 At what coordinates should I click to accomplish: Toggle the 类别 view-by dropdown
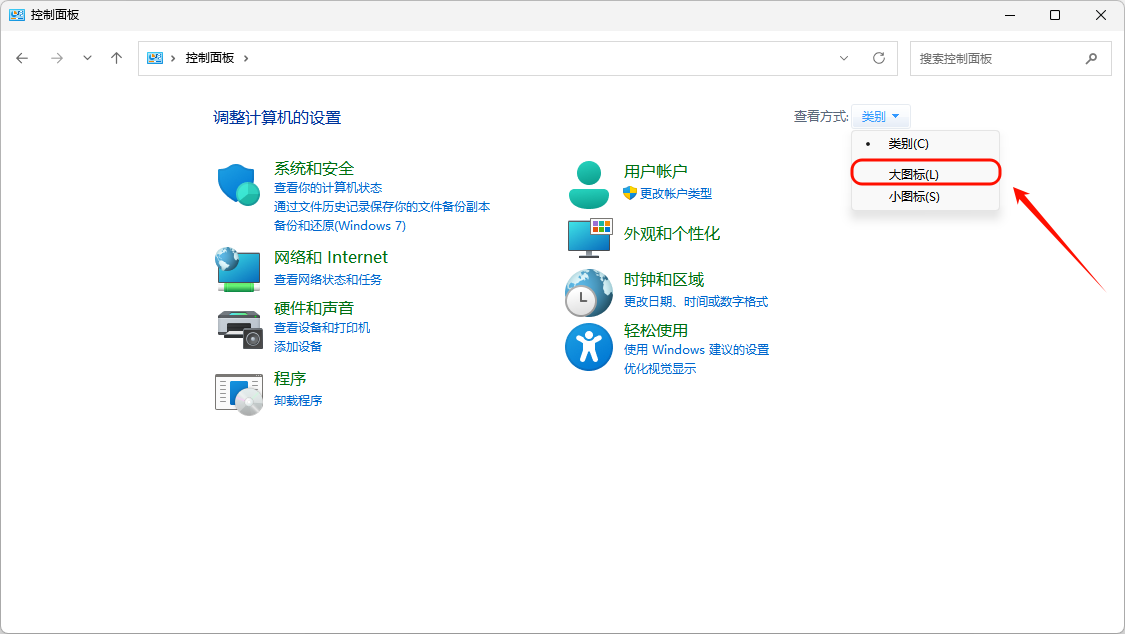(880, 116)
